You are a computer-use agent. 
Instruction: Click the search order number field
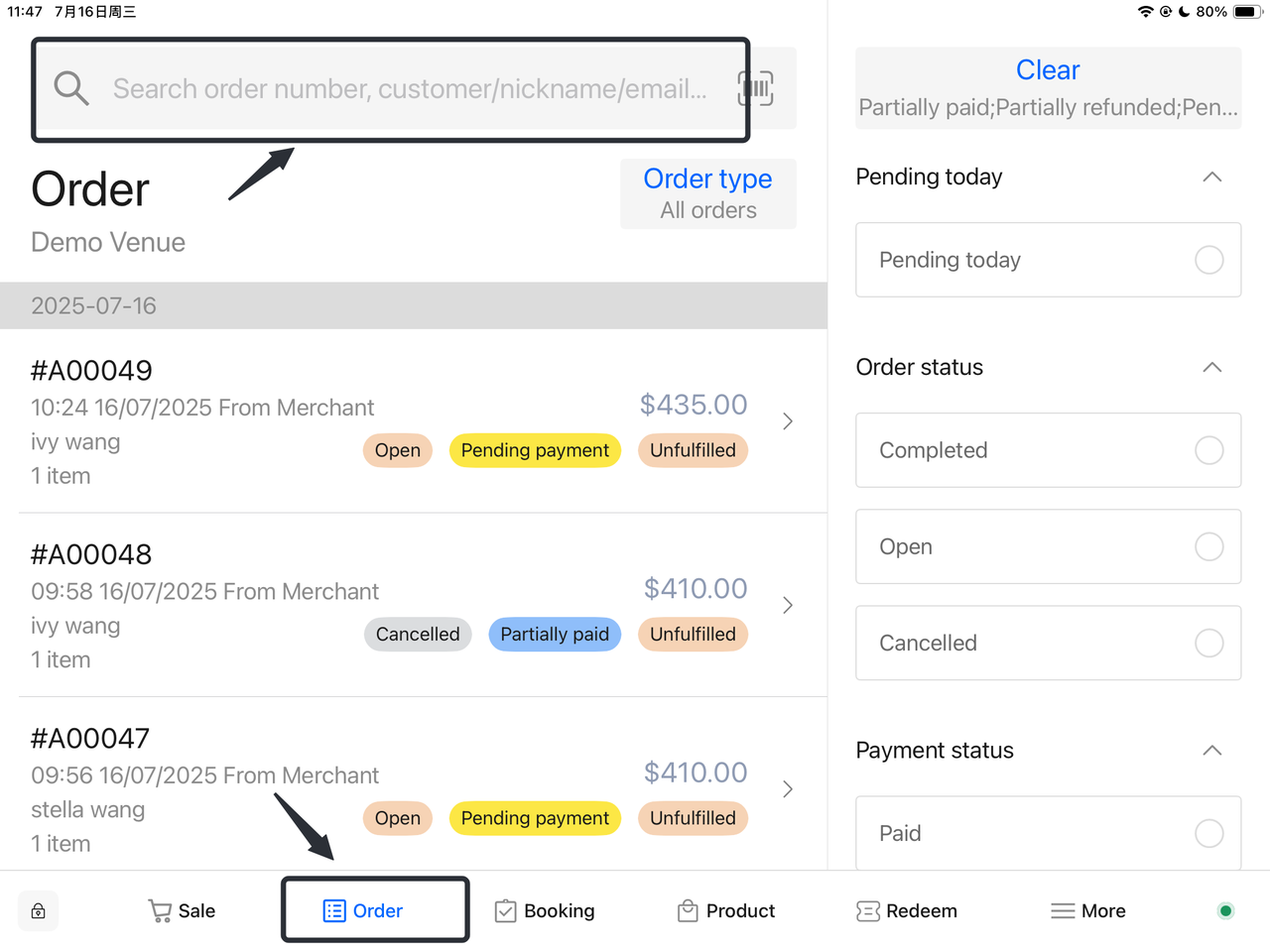pos(409,89)
